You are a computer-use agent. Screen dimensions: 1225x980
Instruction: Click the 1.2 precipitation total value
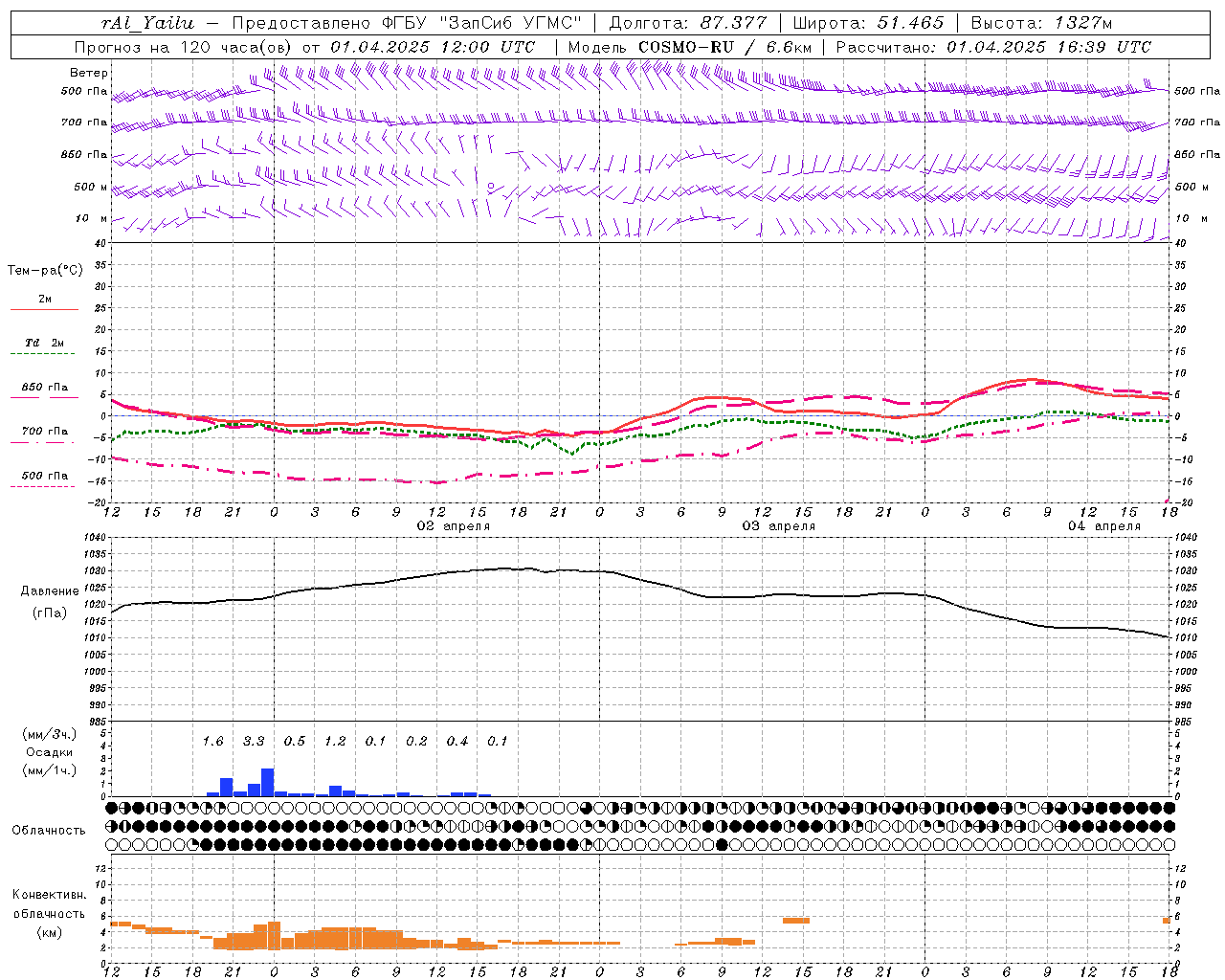pos(335,741)
